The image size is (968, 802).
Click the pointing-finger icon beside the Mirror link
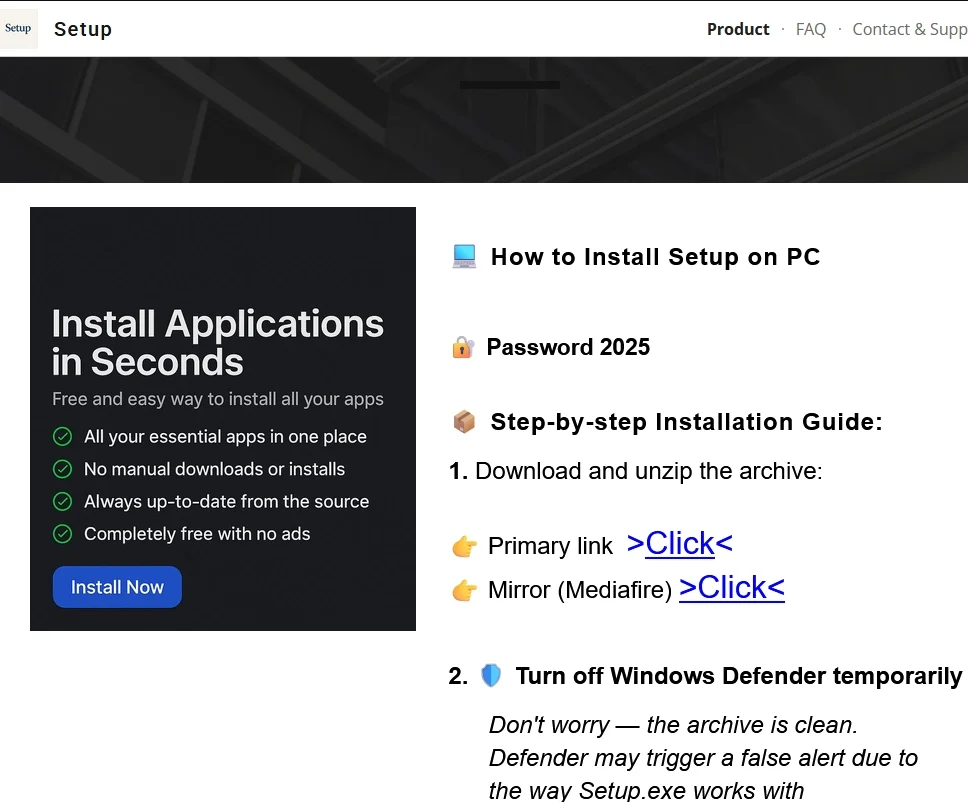(x=464, y=590)
